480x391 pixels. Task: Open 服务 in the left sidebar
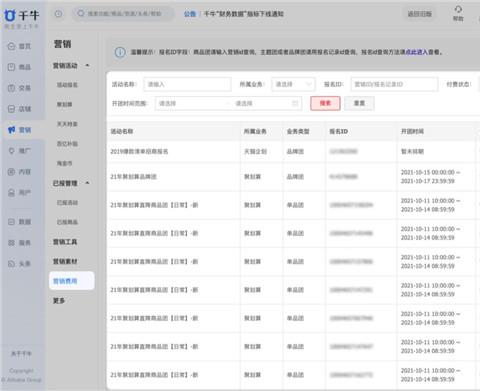pos(20,243)
